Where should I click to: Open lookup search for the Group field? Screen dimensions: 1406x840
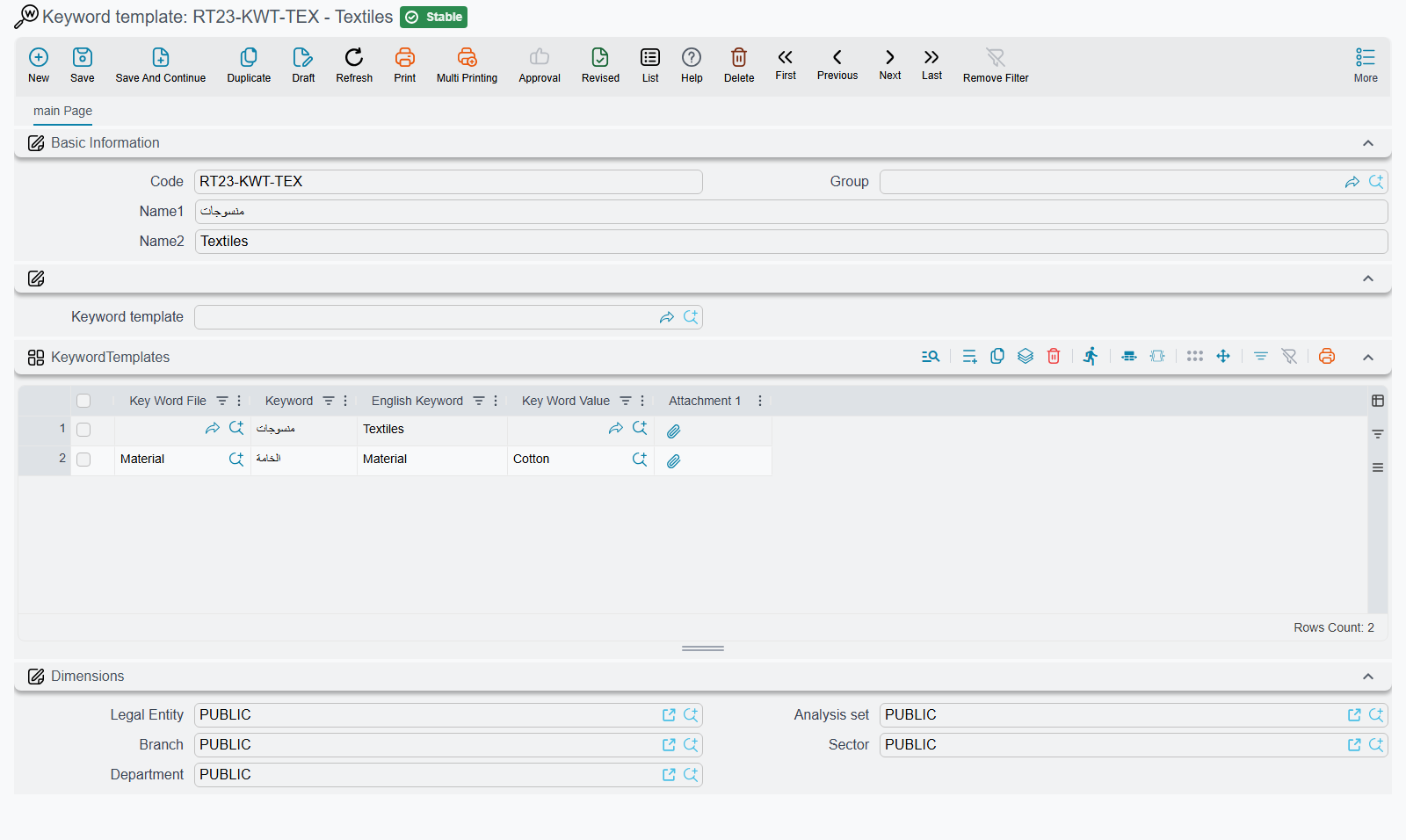click(x=1376, y=182)
